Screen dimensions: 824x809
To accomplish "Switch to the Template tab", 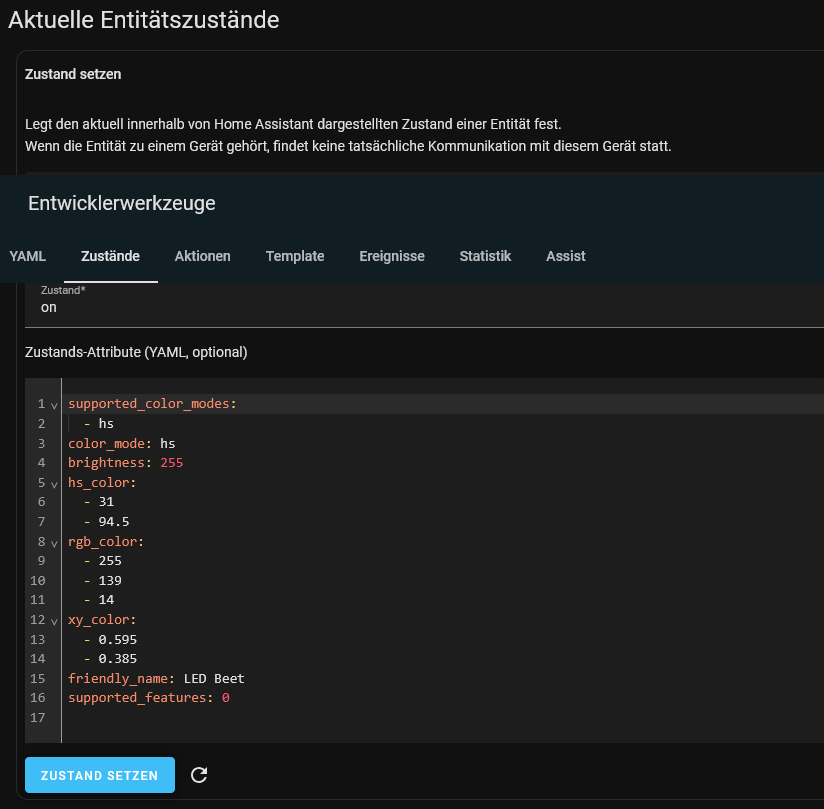I will (295, 256).
